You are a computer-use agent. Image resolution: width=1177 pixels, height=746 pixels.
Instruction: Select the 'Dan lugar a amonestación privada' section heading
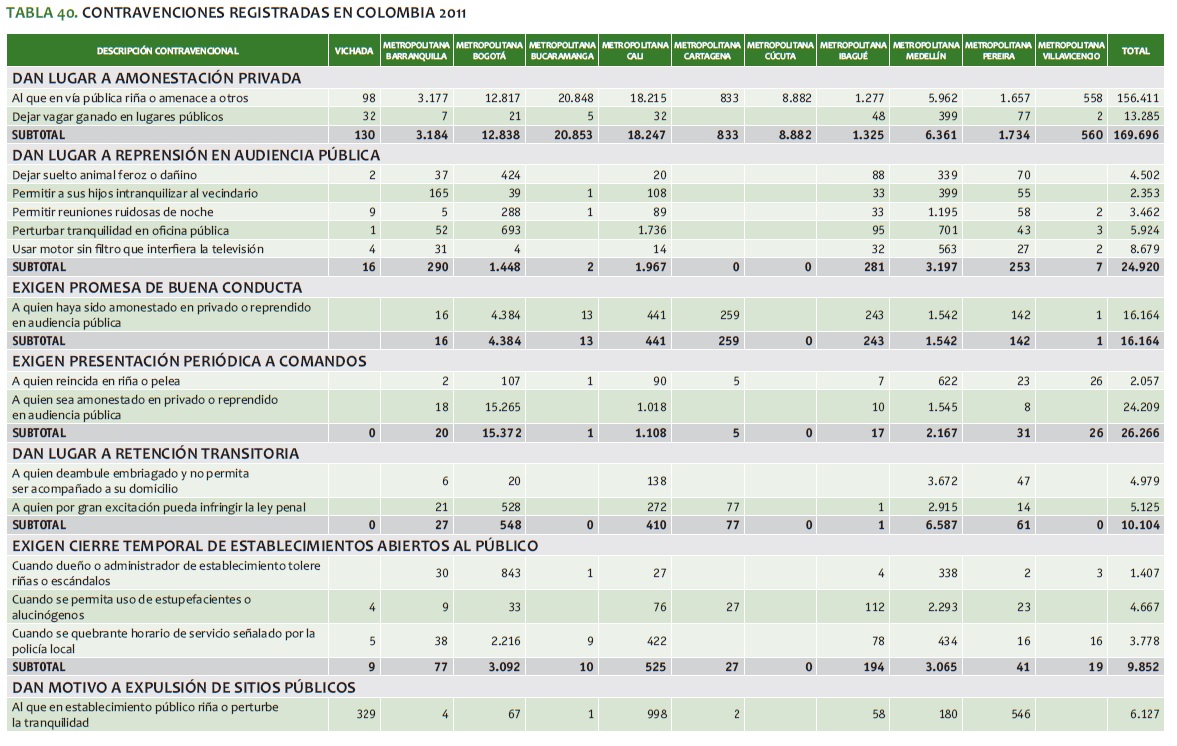tap(156, 78)
